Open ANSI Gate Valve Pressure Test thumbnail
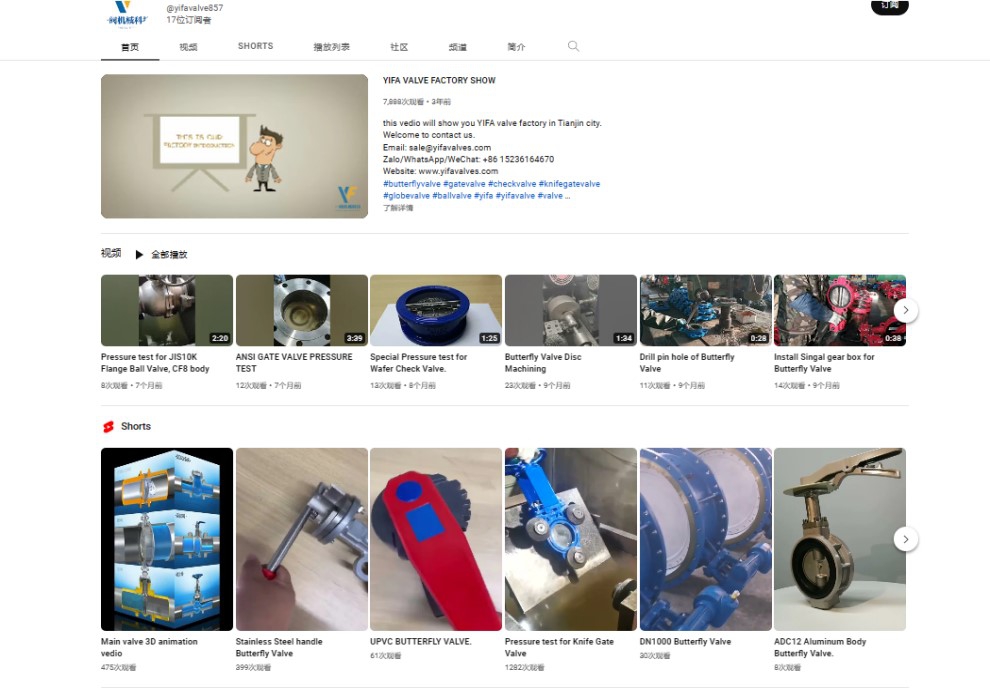The height and width of the screenshot is (698, 990). 302,311
